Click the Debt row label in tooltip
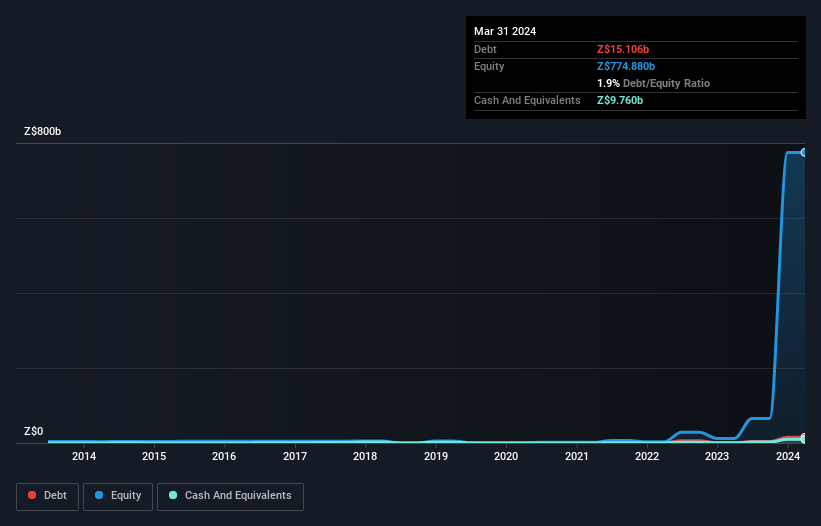The image size is (821, 526). tap(485, 49)
